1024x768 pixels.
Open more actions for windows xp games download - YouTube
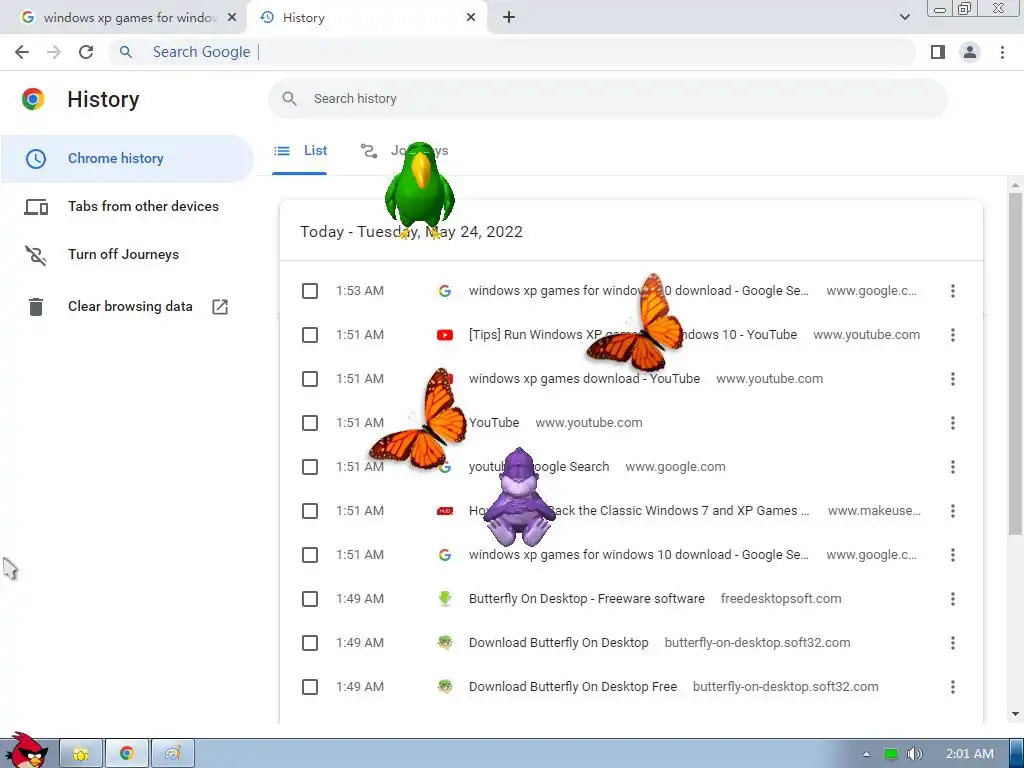click(x=953, y=379)
